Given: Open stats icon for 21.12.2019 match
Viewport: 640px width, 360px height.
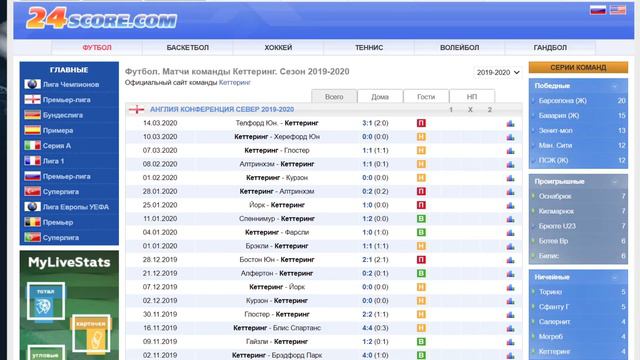Looking at the screenshot, I should coord(510,273).
